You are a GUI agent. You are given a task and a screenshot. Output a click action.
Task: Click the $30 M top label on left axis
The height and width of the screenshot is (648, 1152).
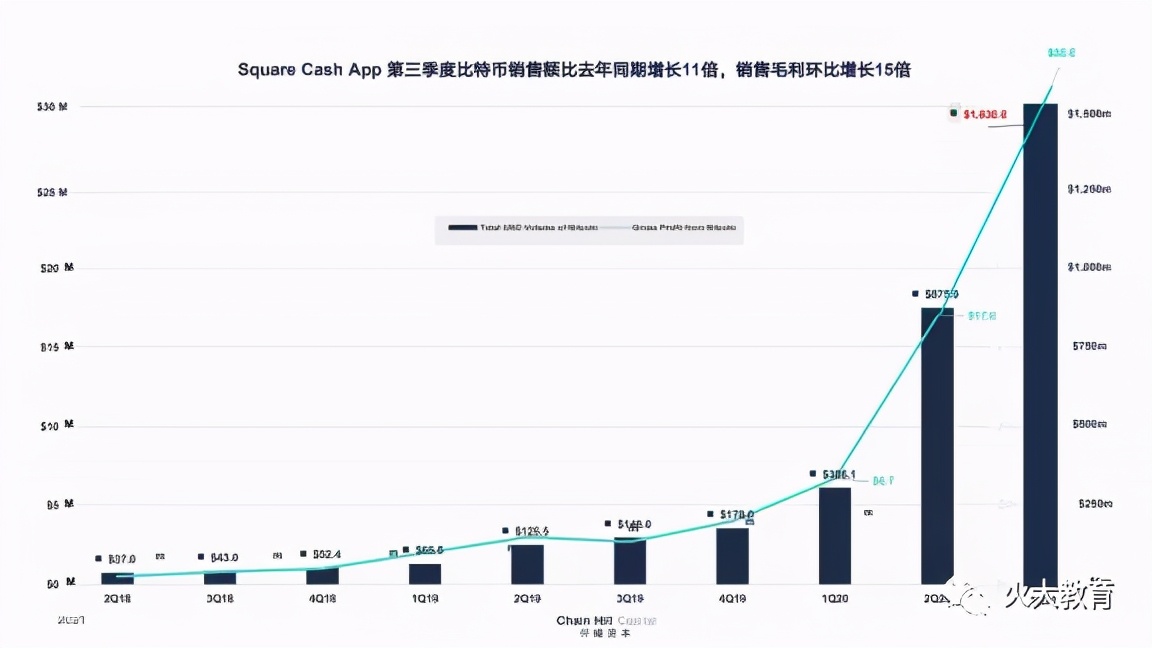52,107
